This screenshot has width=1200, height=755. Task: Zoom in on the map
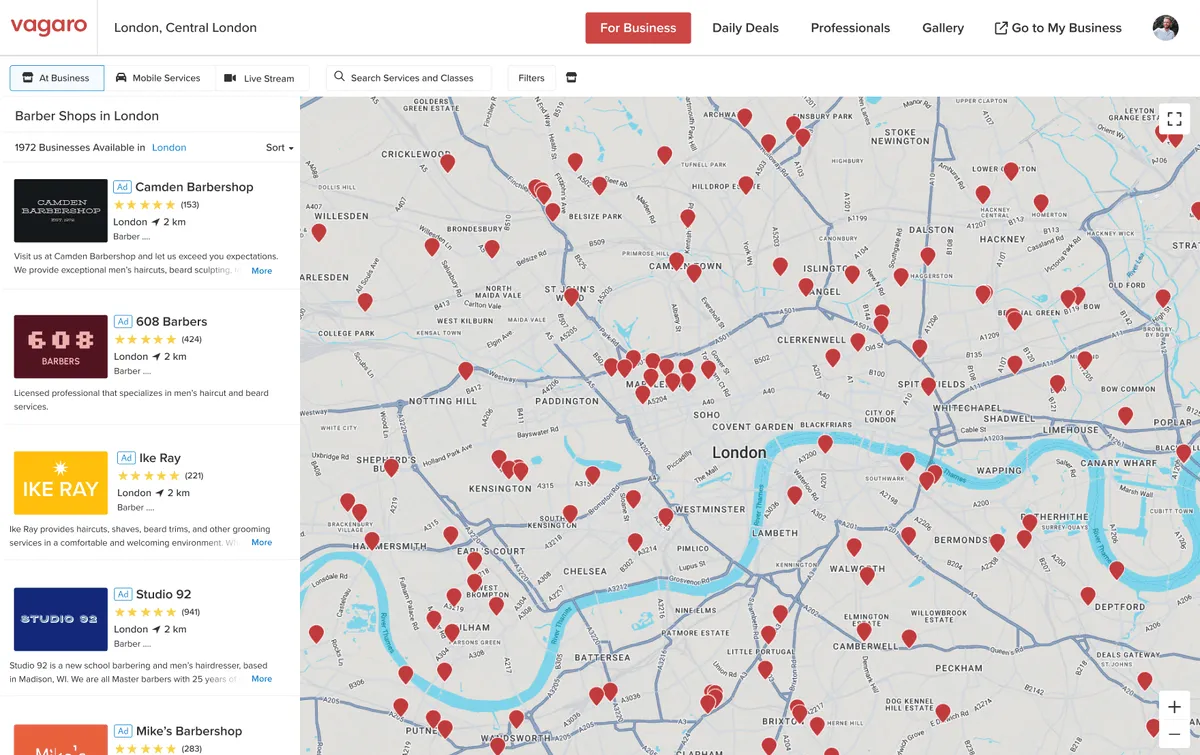pos(1174,706)
